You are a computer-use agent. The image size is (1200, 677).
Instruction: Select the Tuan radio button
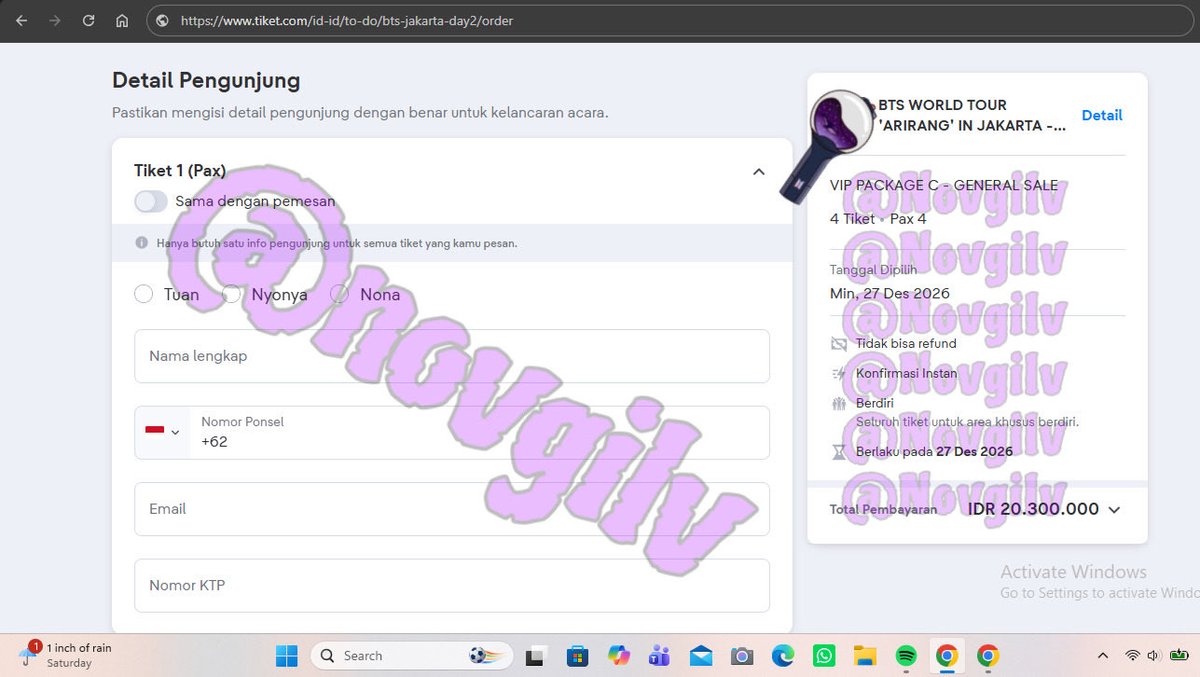143,294
